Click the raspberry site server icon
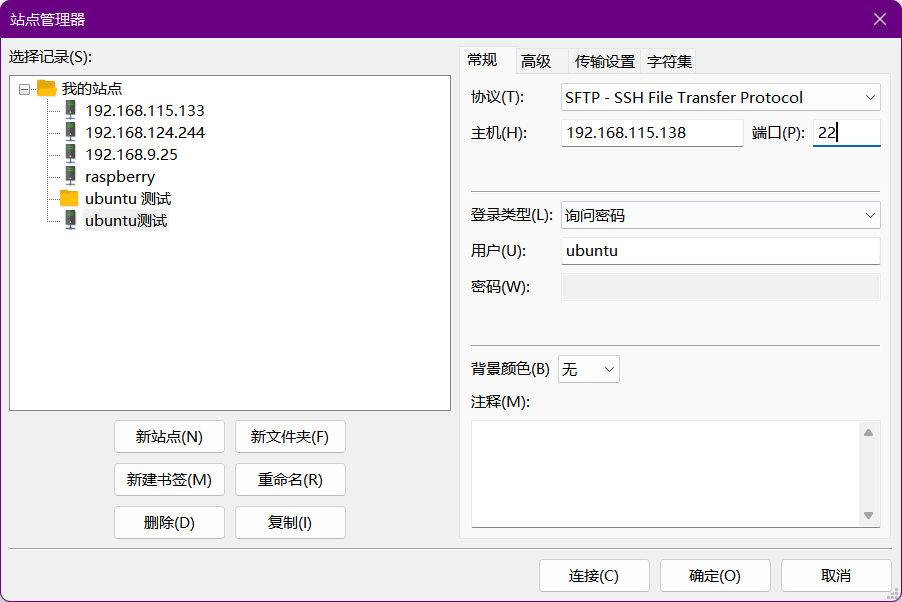 coord(70,176)
